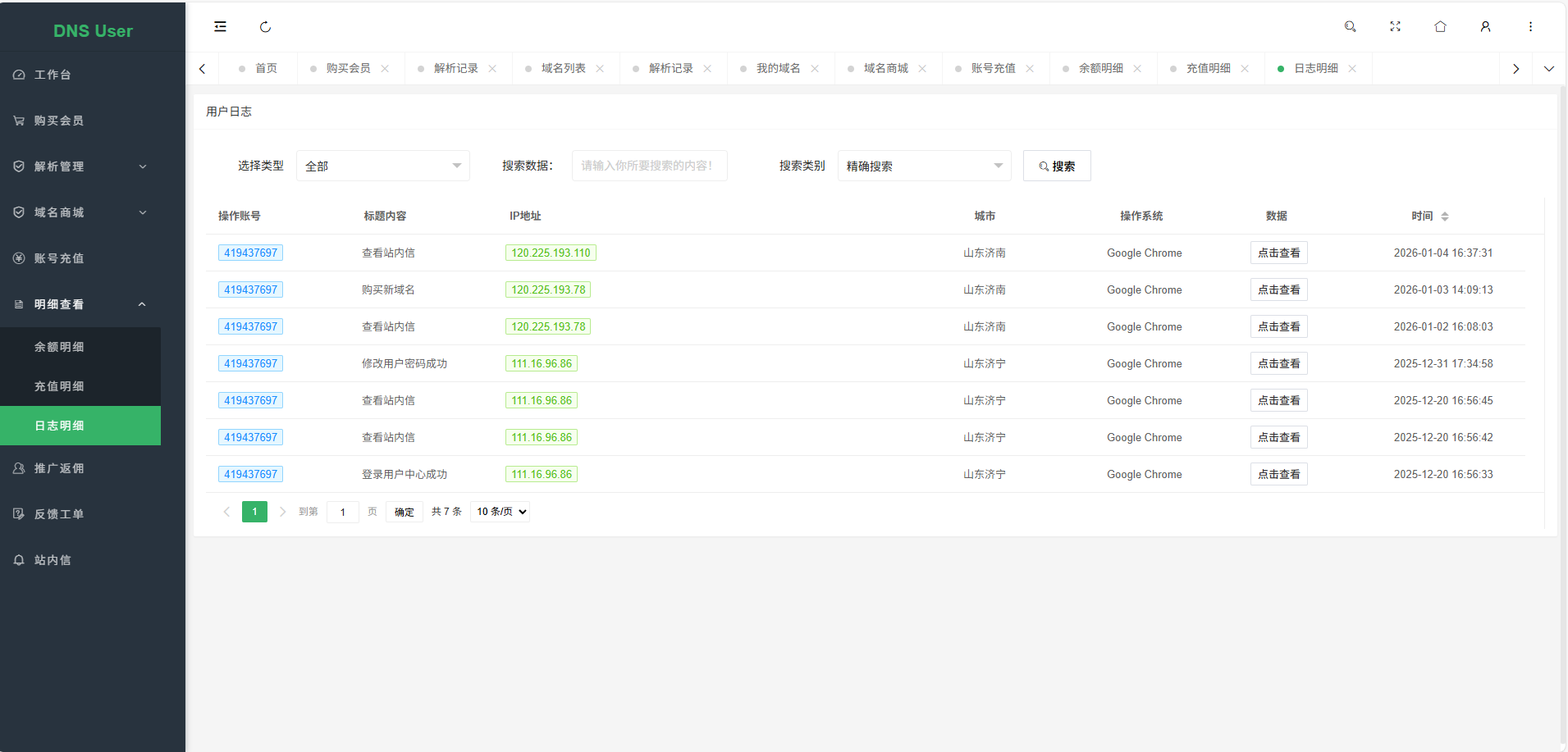Click the refresh page icon
1568x752 pixels.
265,27
